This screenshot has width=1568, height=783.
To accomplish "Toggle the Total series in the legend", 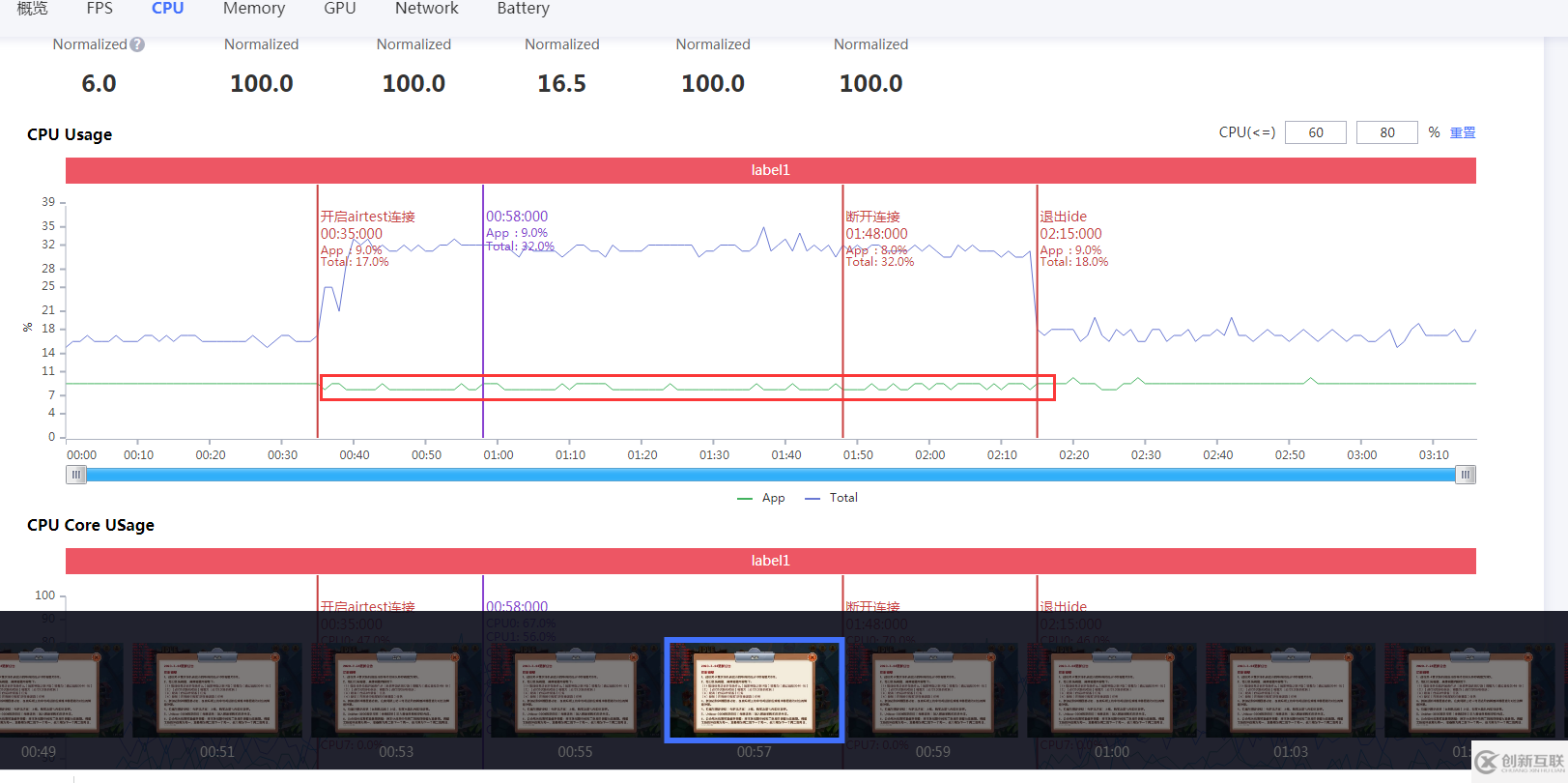I will click(831, 498).
